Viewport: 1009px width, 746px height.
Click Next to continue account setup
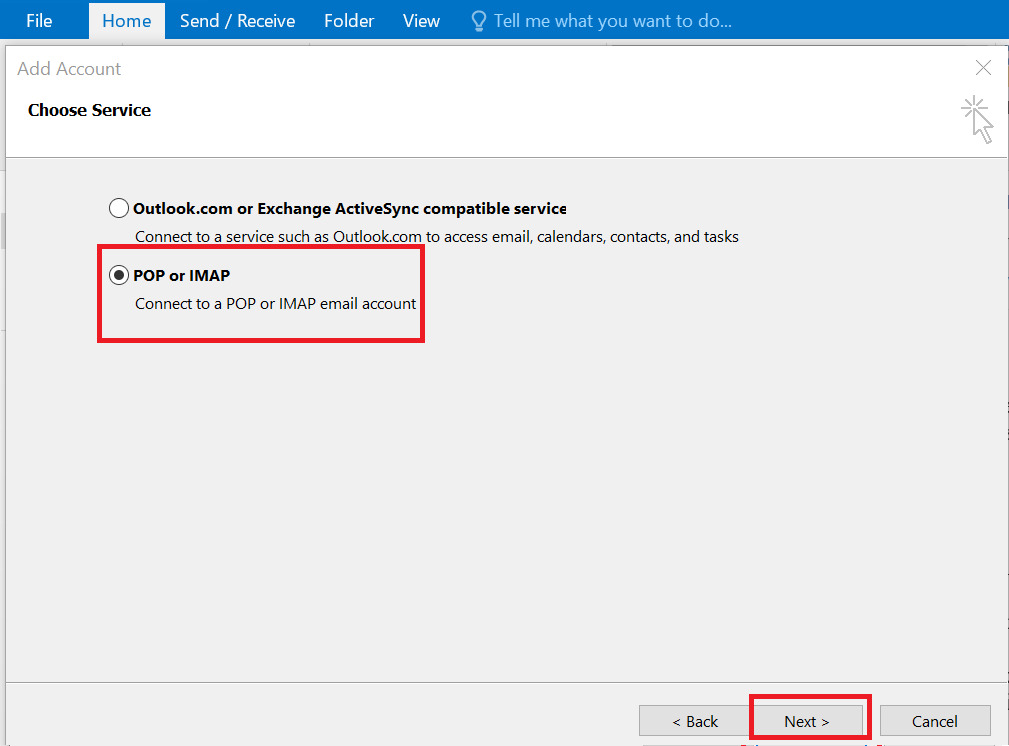[809, 721]
